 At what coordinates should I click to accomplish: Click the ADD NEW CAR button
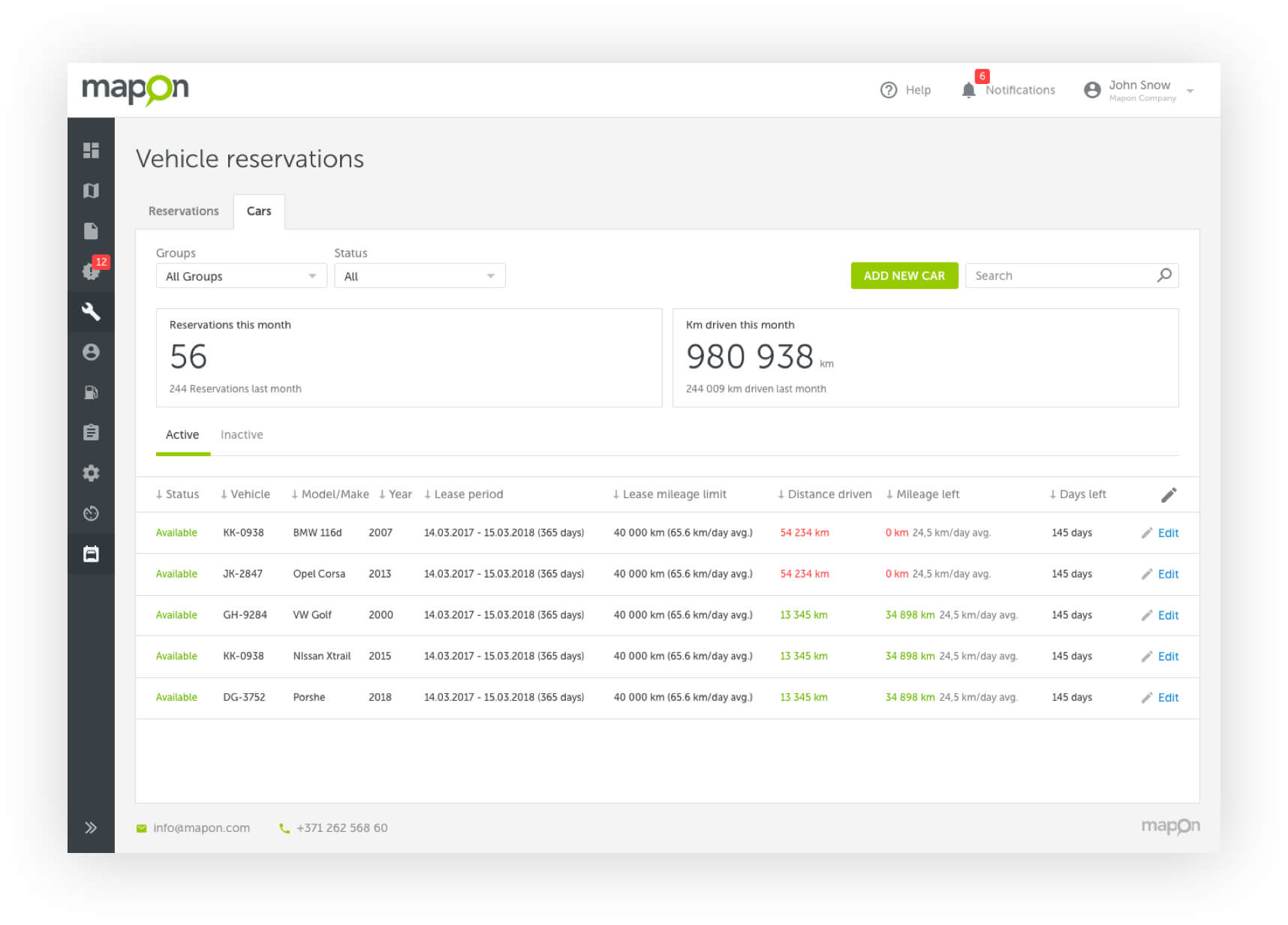[x=904, y=276]
